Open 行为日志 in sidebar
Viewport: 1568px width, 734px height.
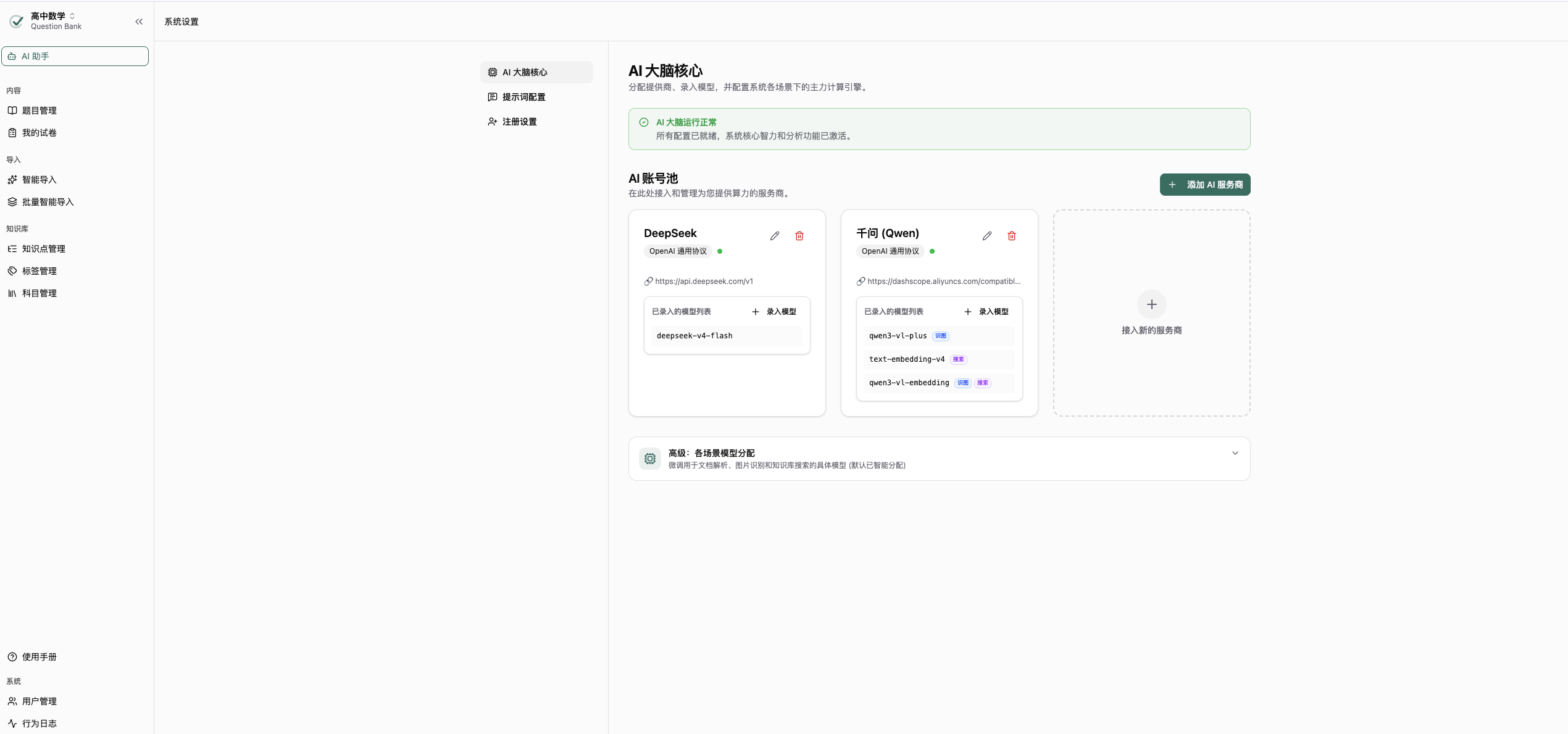pos(40,724)
